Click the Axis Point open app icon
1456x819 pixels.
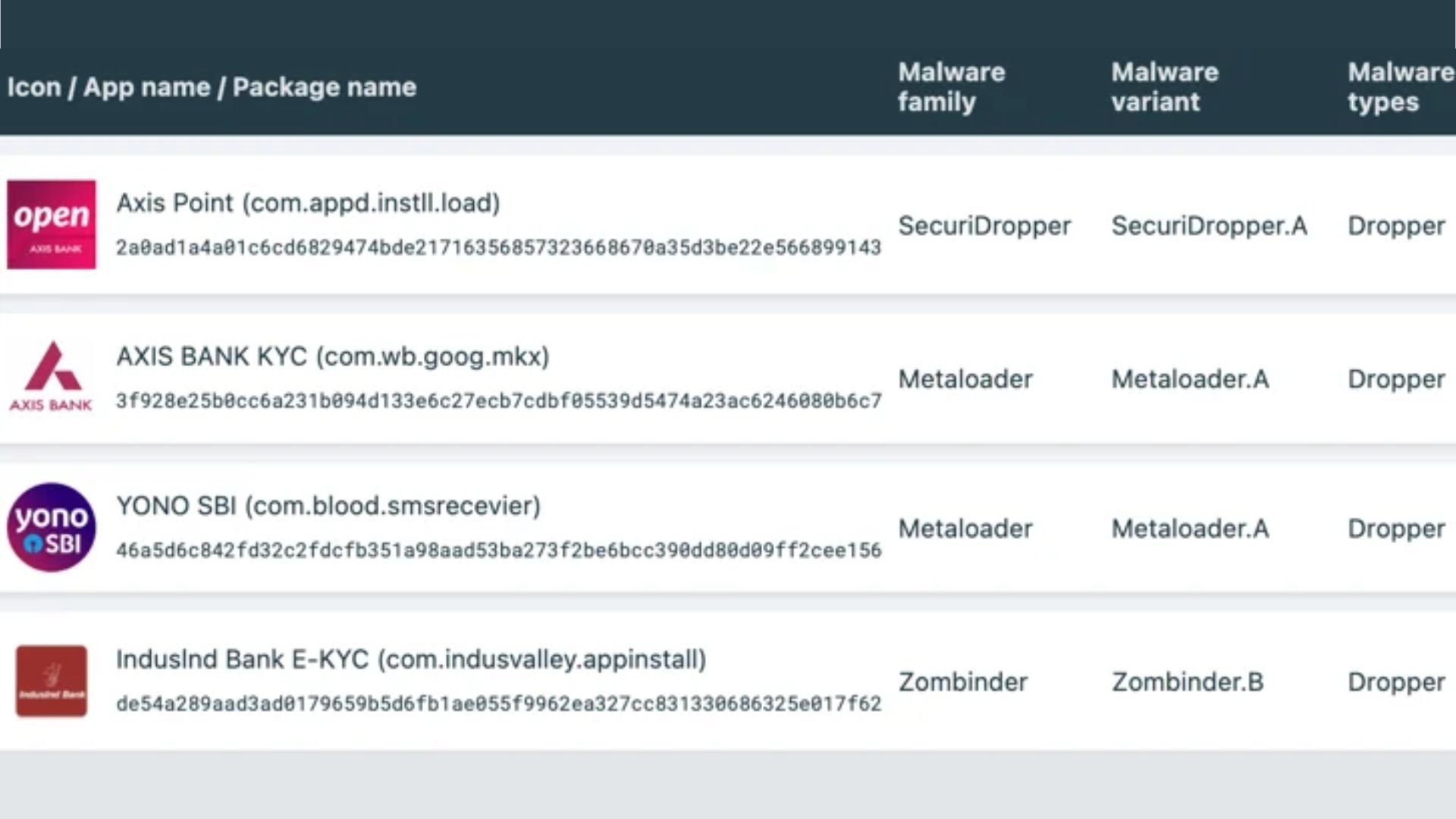point(52,224)
